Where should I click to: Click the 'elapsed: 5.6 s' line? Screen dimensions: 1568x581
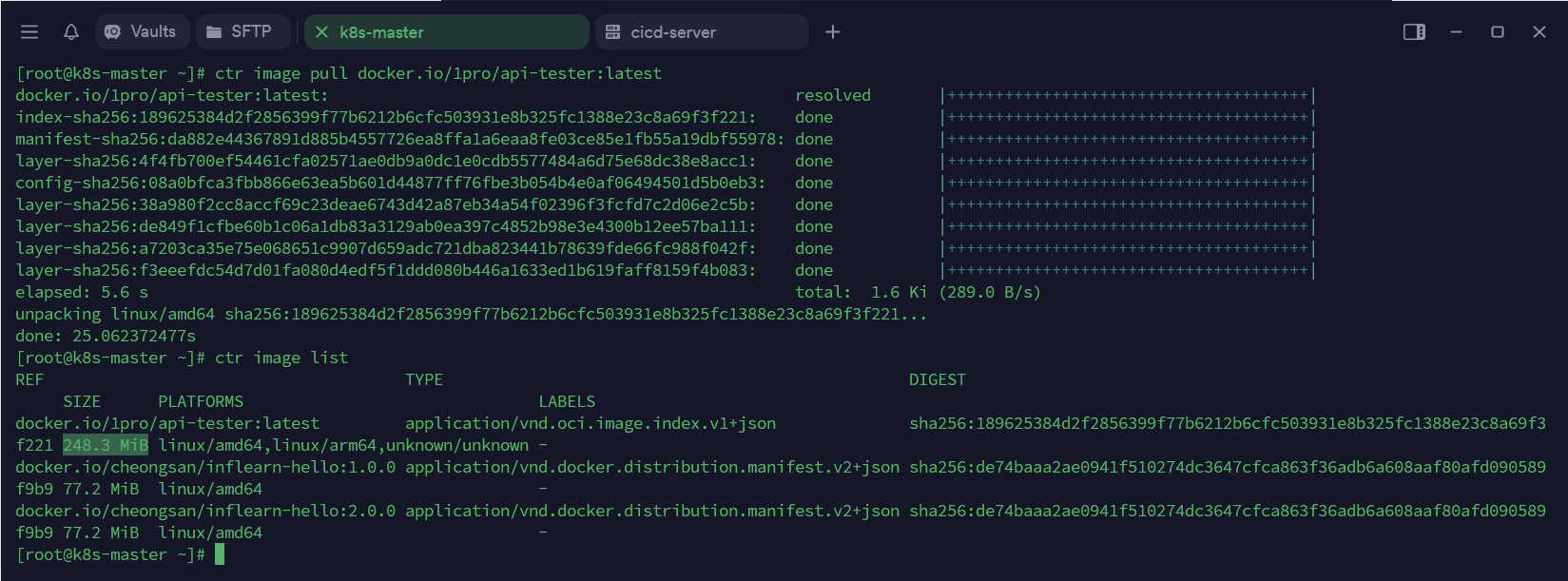click(x=82, y=292)
